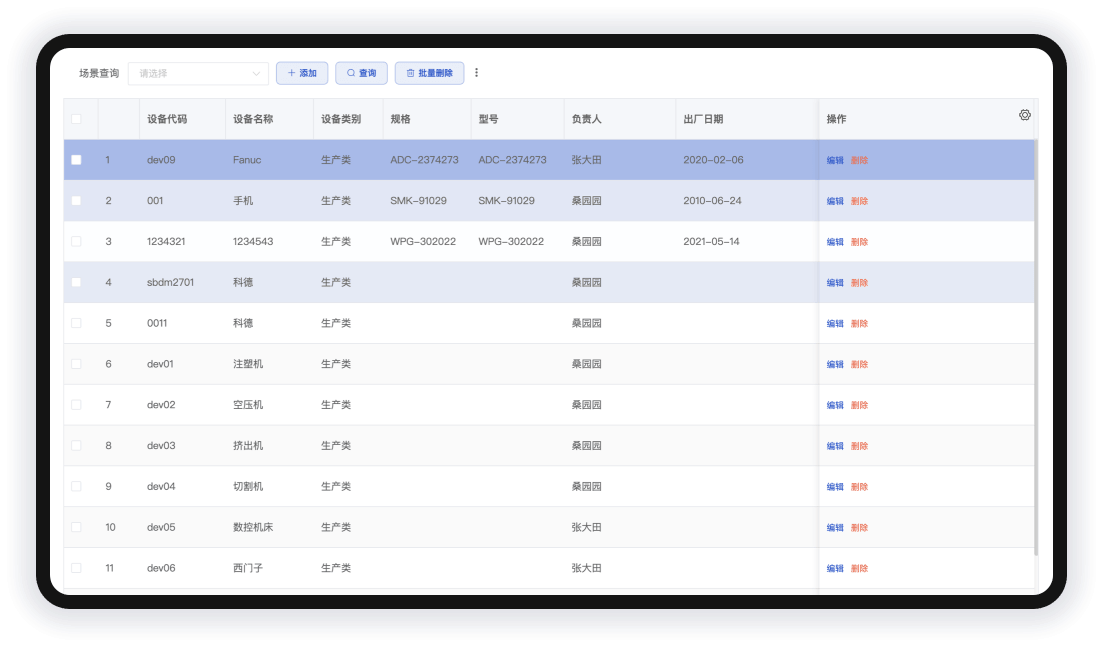1103x647 pixels.
Task: Click the 设备代码 column header
Action: [166, 119]
